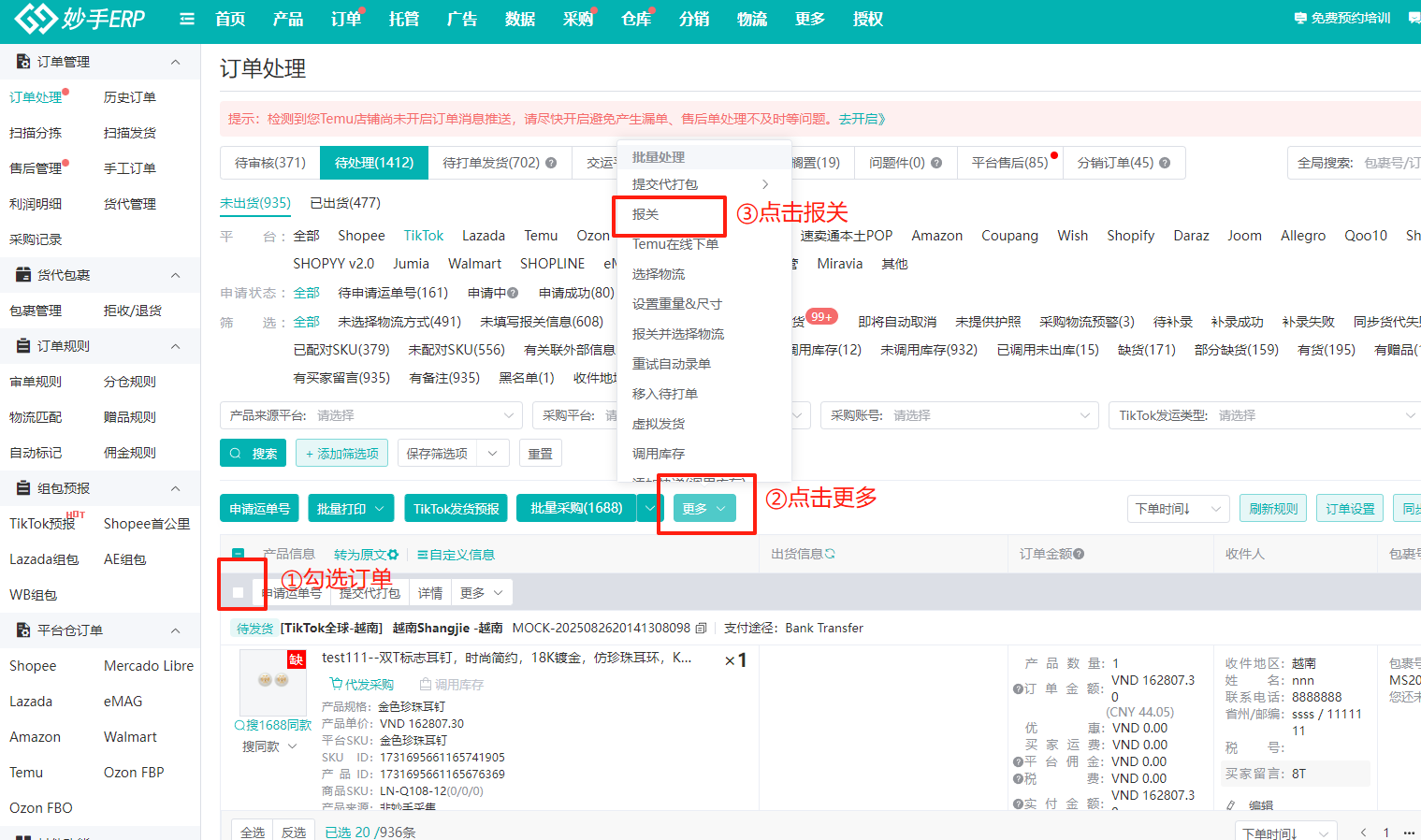The height and width of the screenshot is (840, 1421).
Task: Click the 组包预报 section icon
Action: coord(23,488)
